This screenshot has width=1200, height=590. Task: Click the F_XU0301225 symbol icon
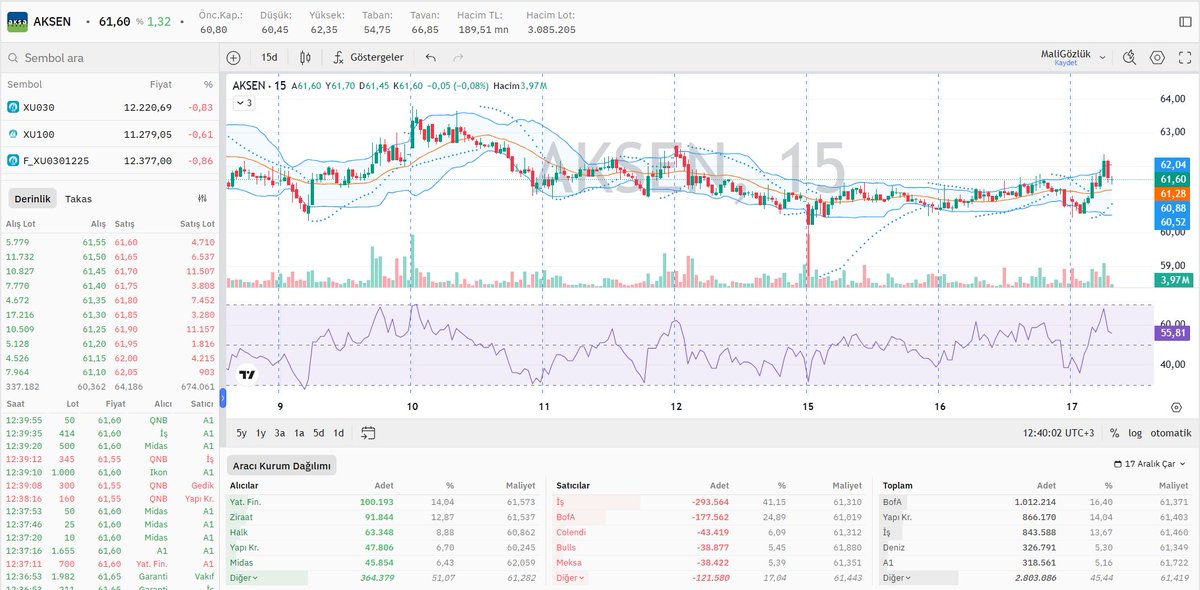13,160
